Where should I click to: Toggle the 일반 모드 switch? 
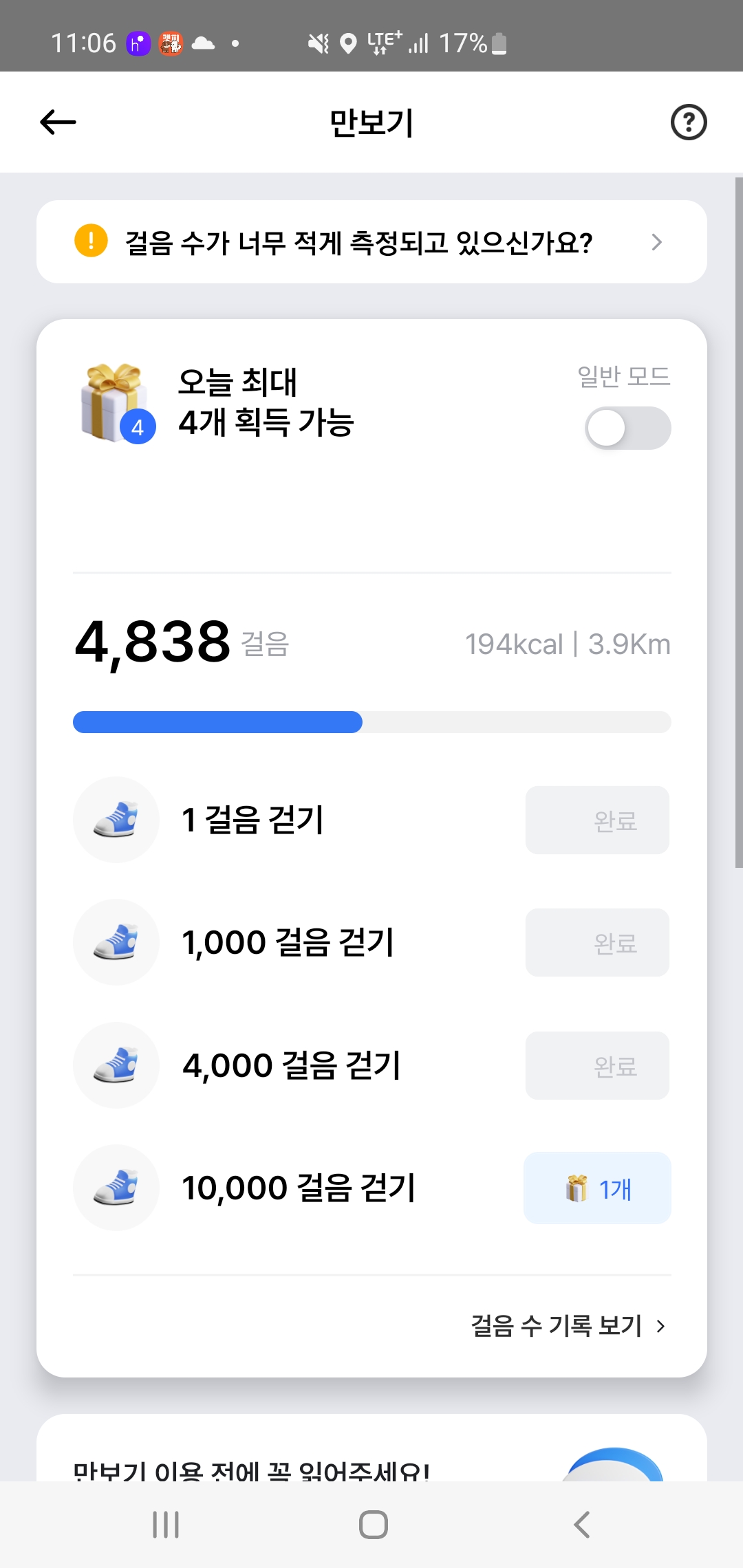click(627, 428)
